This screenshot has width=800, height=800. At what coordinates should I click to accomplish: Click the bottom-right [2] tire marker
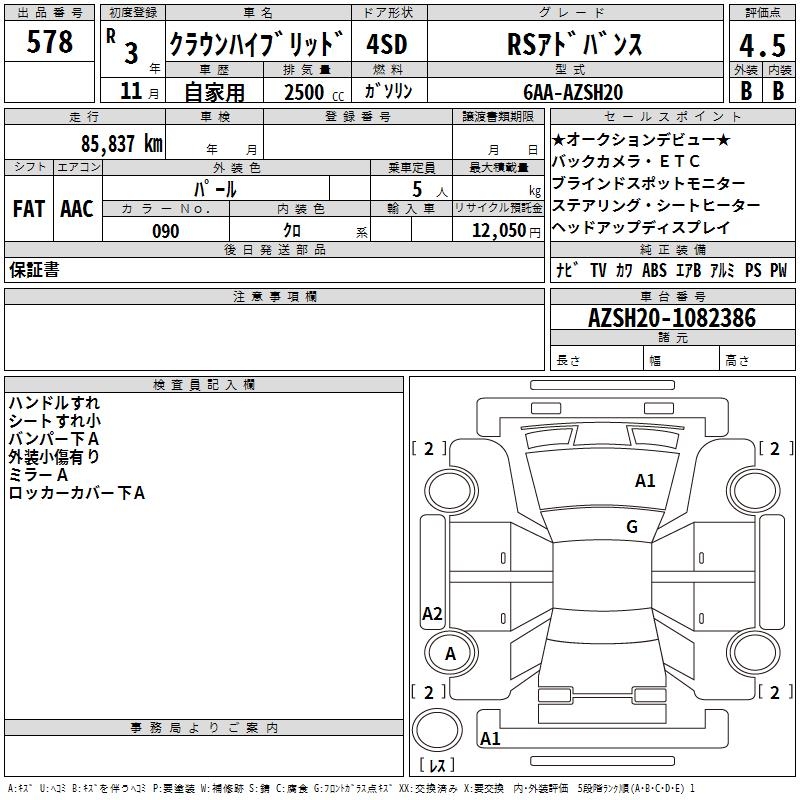click(x=770, y=692)
